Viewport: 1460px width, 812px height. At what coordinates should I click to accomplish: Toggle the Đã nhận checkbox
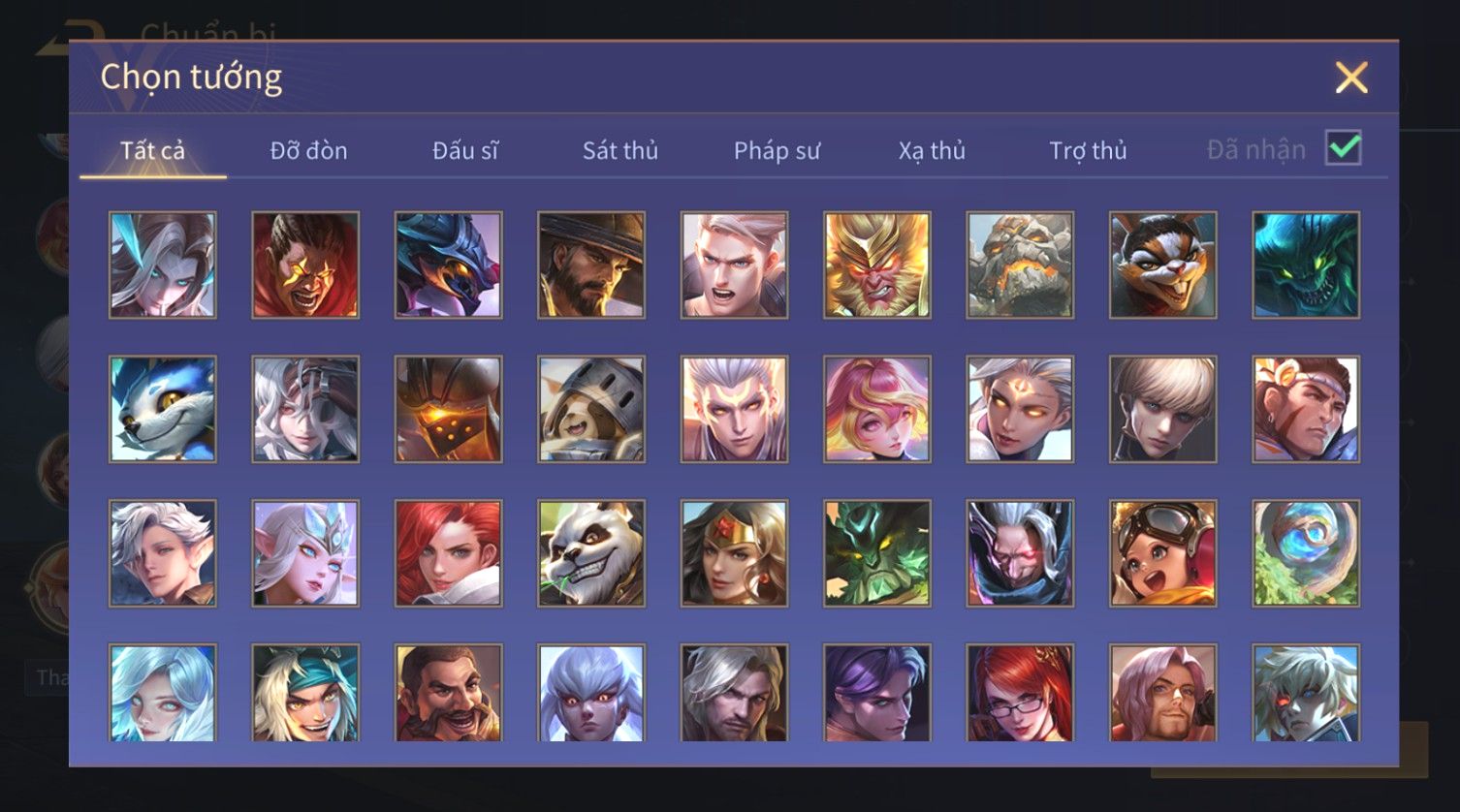click(1344, 148)
